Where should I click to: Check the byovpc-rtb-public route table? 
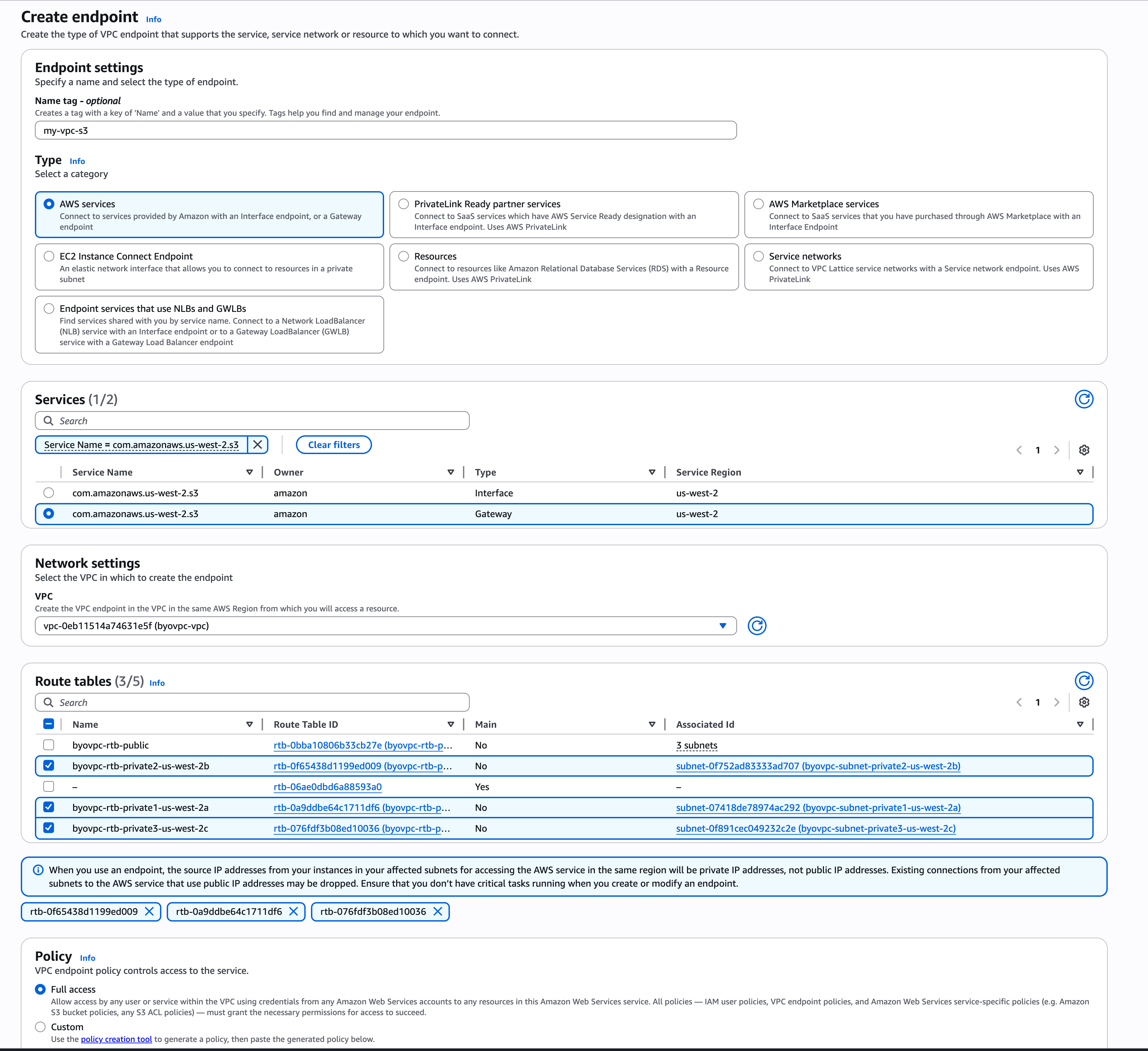pos(49,745)
